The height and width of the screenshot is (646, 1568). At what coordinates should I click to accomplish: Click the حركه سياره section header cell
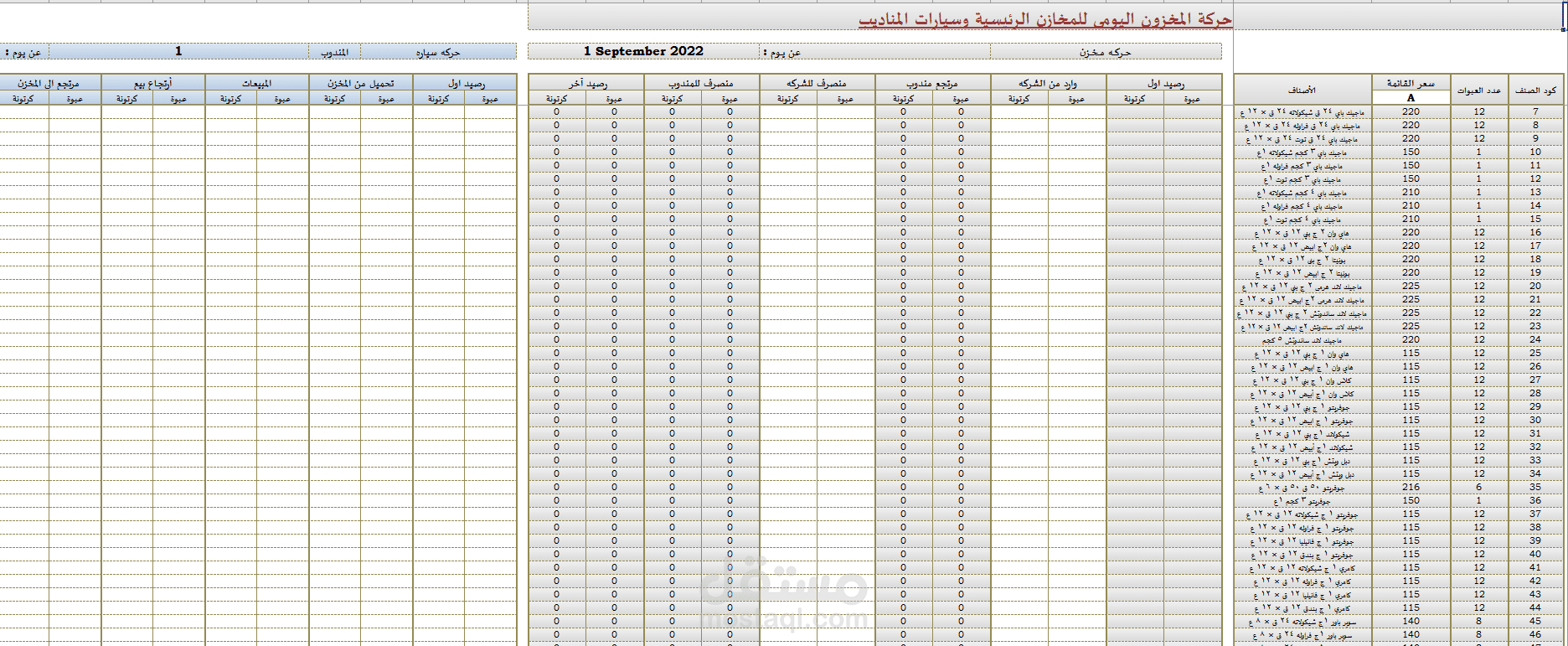[x=438, y=52]
